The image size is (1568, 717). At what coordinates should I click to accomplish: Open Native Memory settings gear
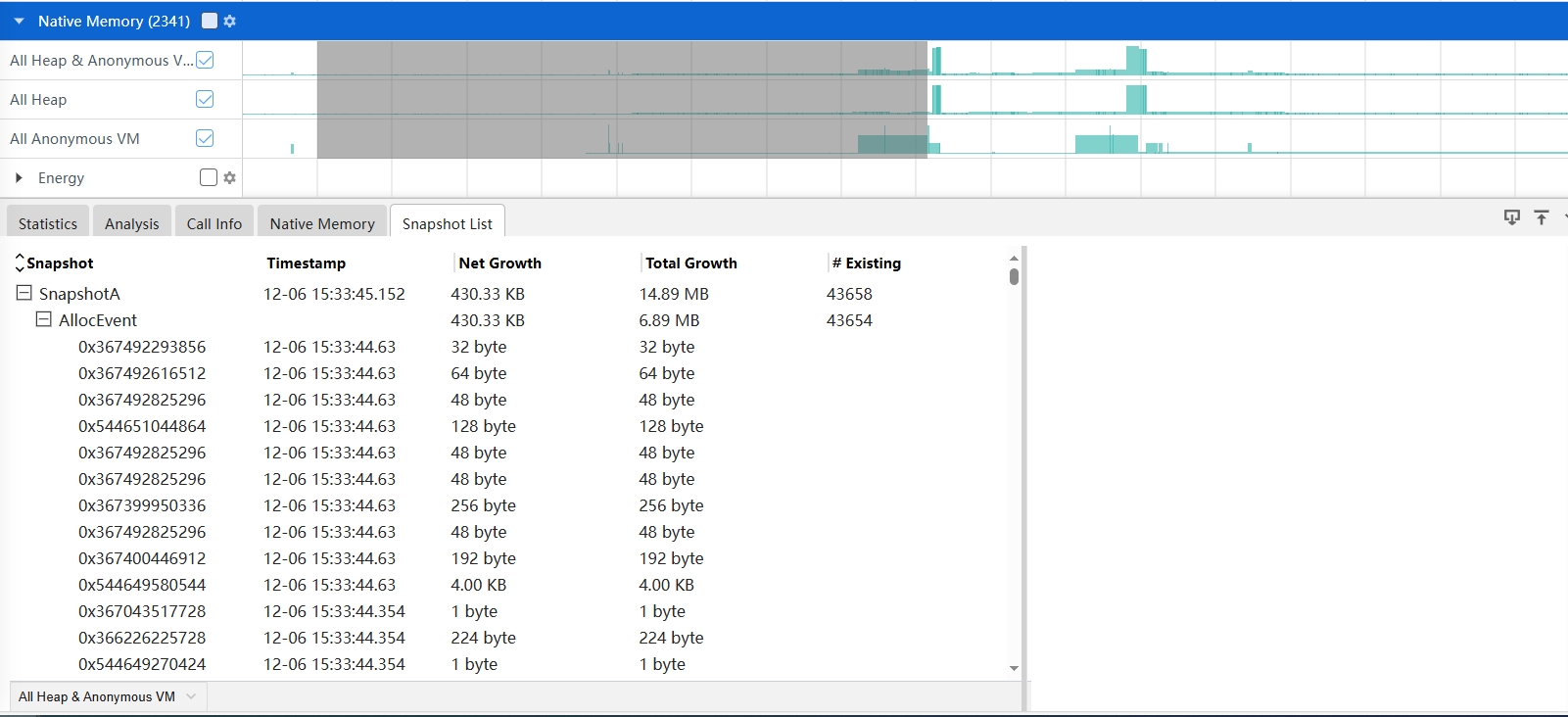pos(230,21)
